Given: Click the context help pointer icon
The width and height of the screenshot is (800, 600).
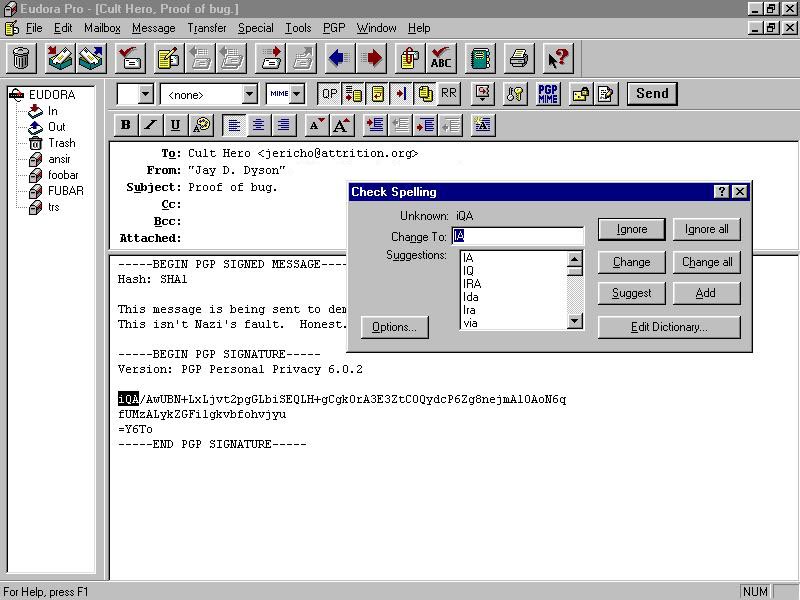Looking at the screenshot, I should pos(558,59).
